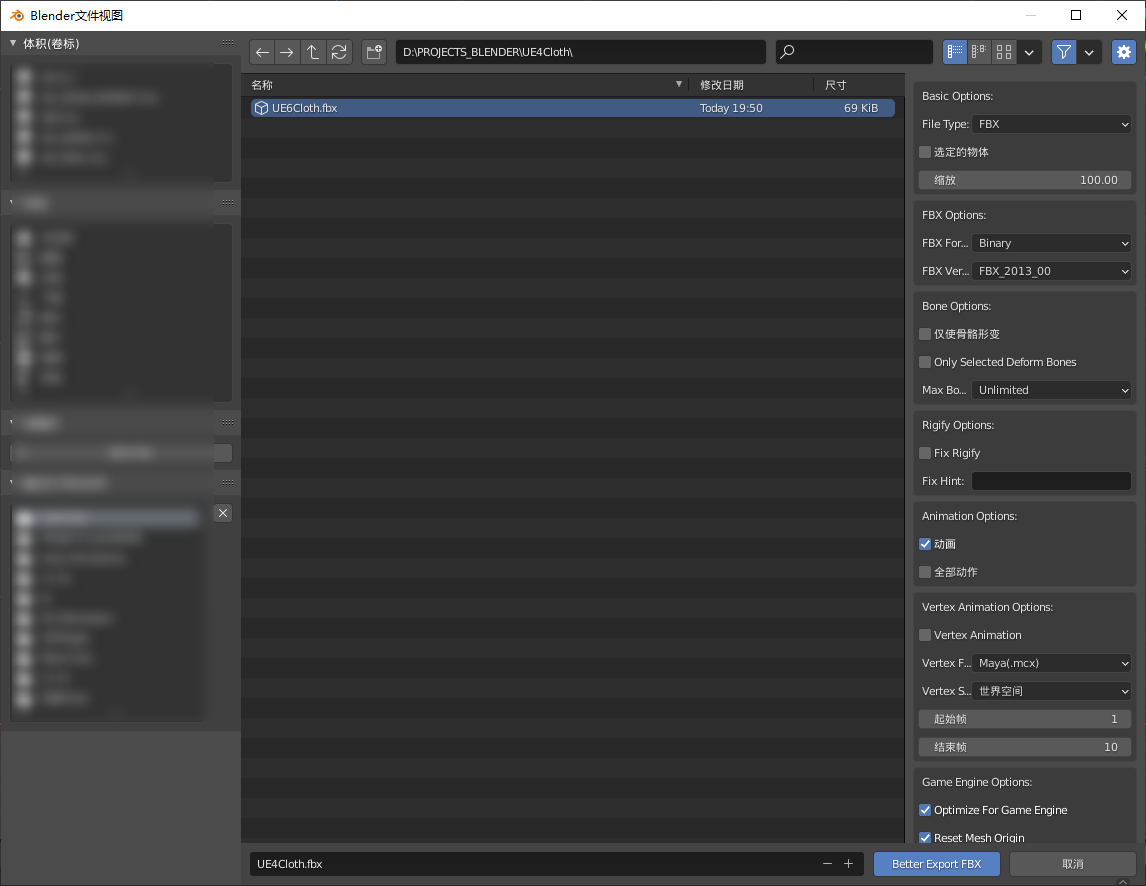Enable Vertex Animation checkbox
This screenshot has width=1146, height=886.
(925, 635)
